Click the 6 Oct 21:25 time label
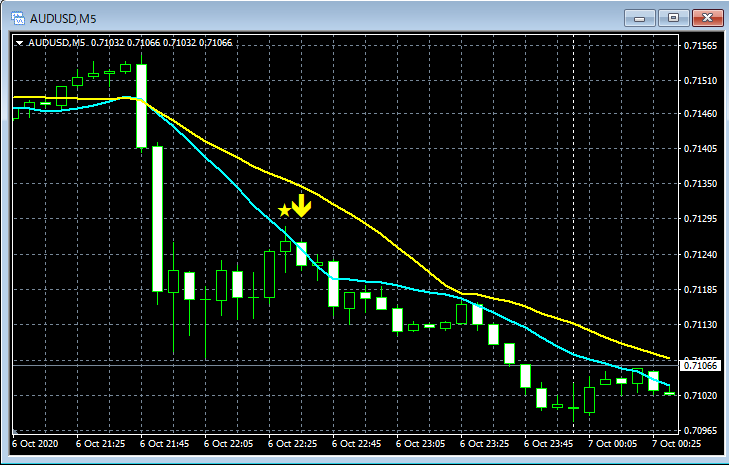This screenshot has height=465, width=729. pos(100,444)
